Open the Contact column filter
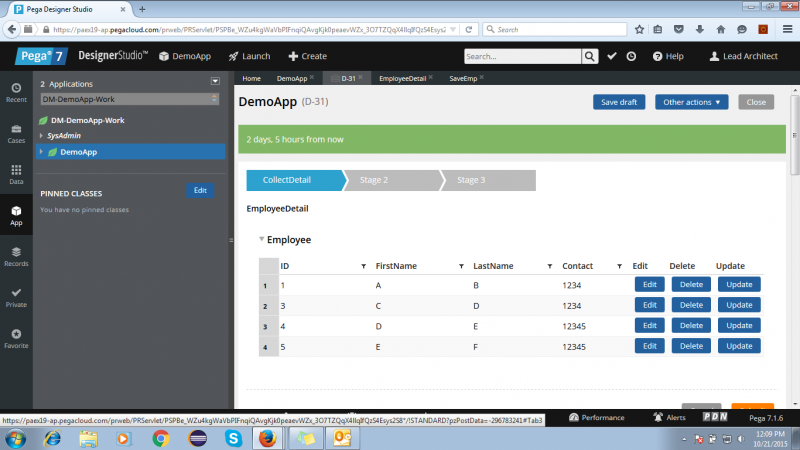Screen dimensions: 800x450 pos(619,266)
